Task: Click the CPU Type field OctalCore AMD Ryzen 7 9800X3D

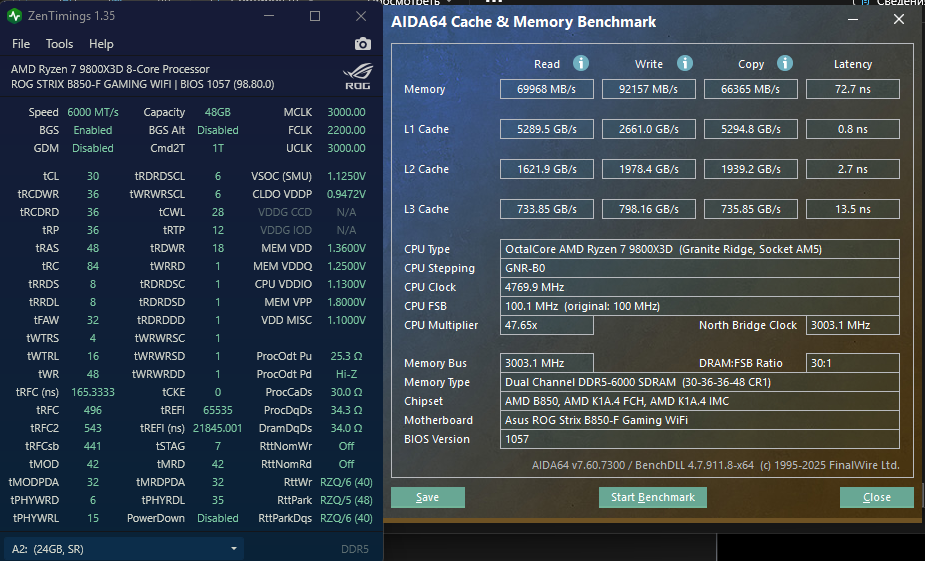Action: 700,249
